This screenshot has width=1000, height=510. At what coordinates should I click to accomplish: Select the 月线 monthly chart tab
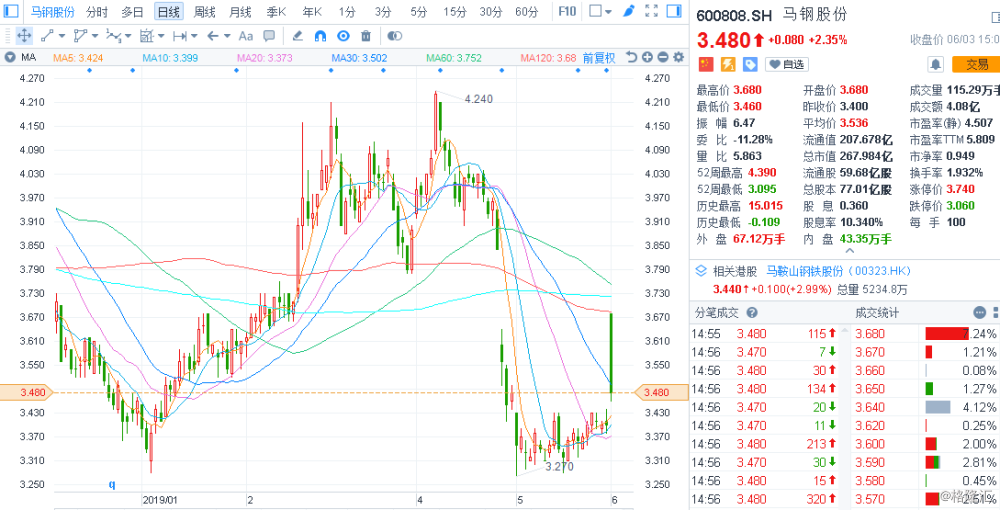point(240,11)
